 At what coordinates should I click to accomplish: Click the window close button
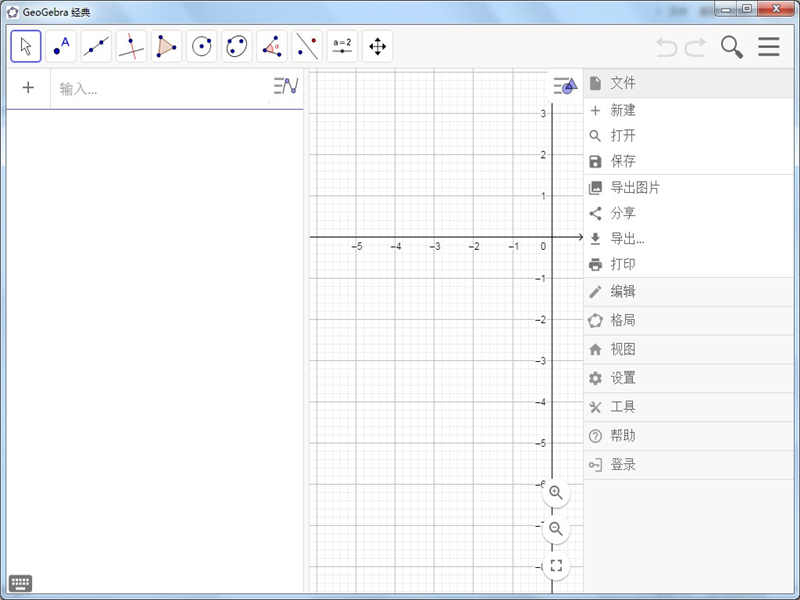coord(776,9)
